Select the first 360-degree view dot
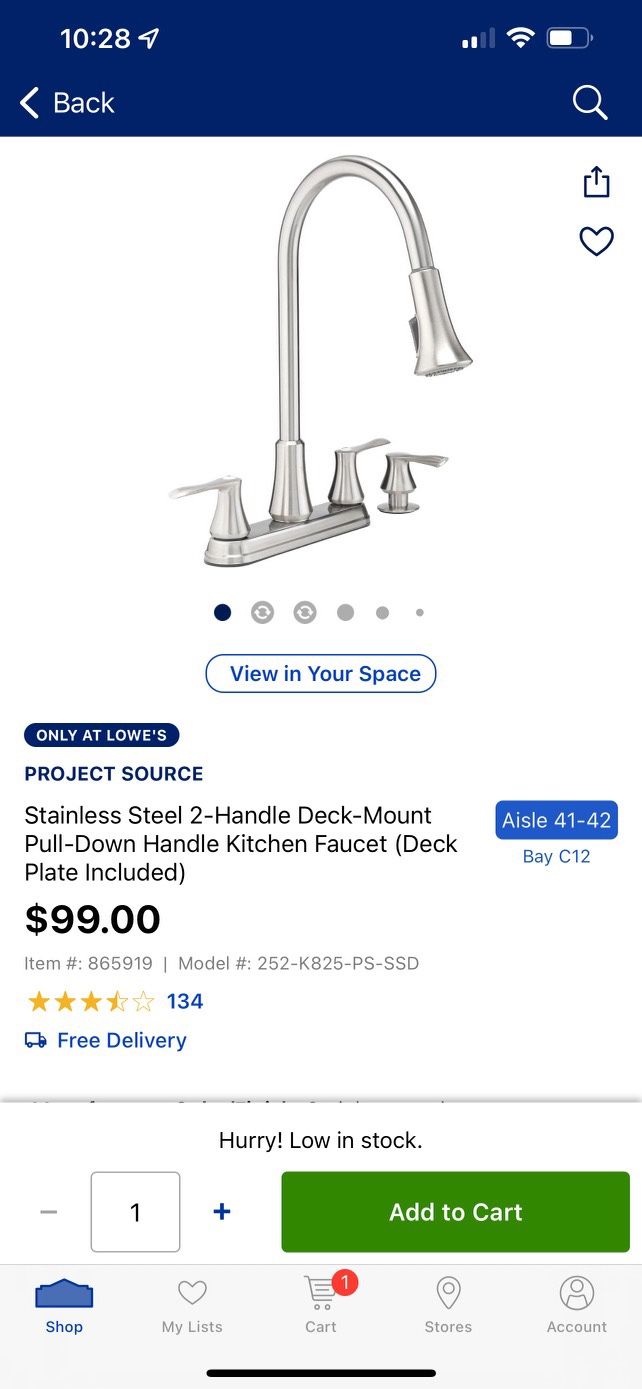This screenshot has height=1389, width=642. 222,612
